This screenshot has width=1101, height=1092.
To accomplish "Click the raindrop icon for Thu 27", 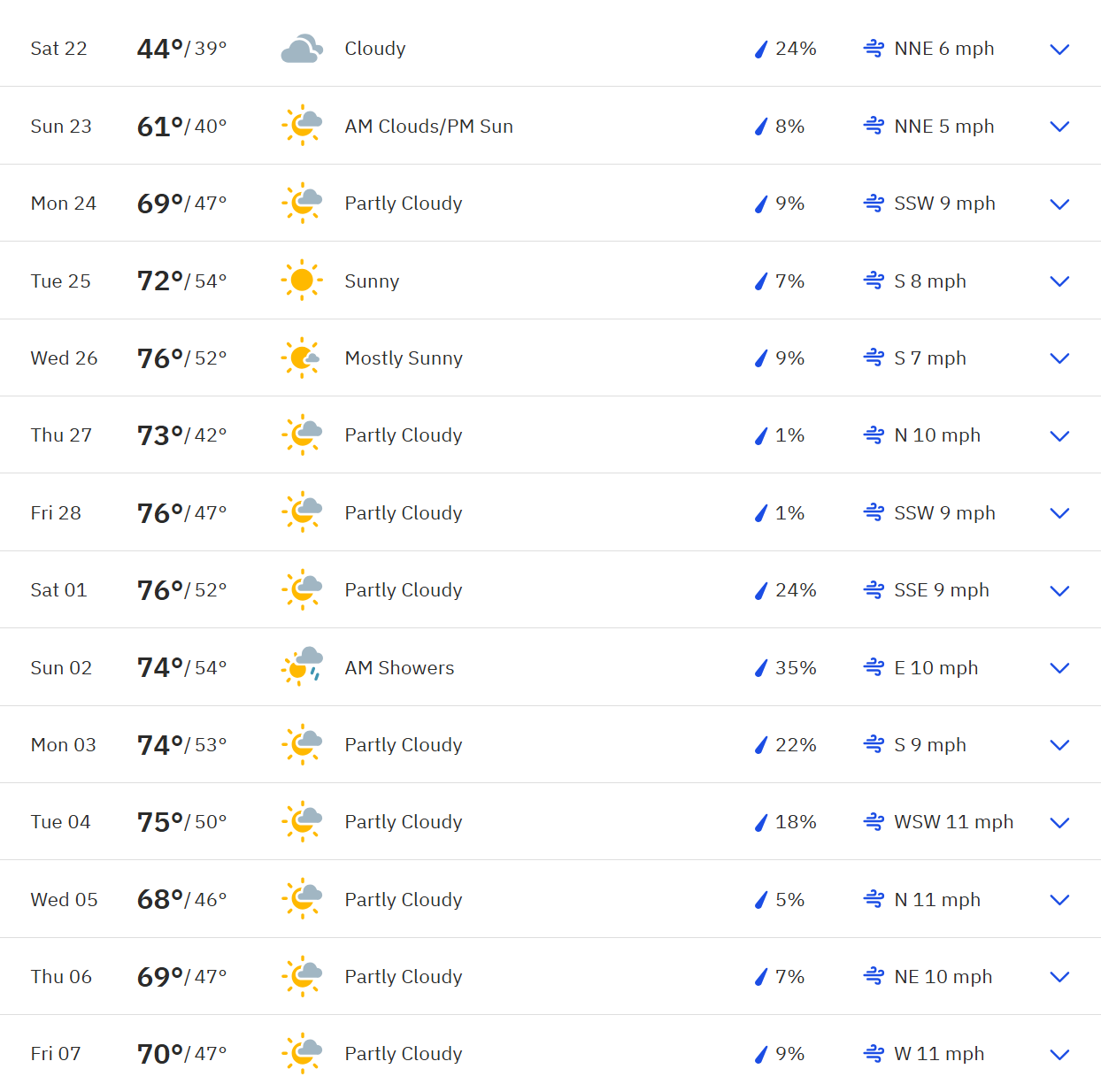I will 760,435.
